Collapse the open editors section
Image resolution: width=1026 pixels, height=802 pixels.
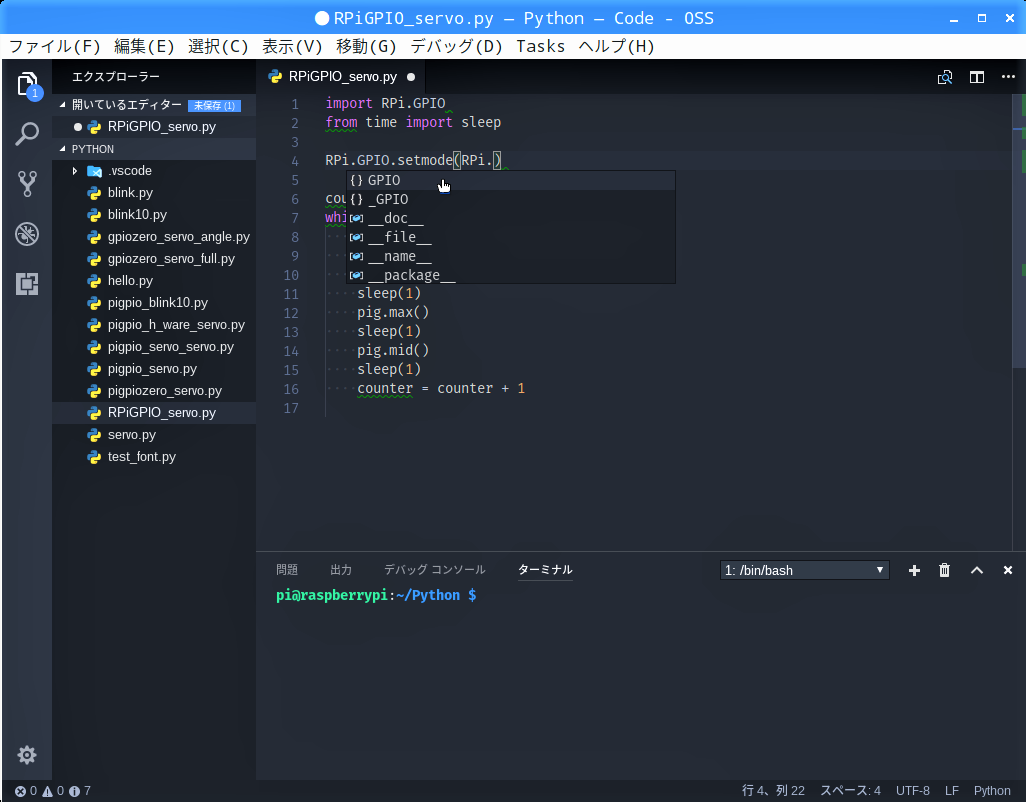63,105
